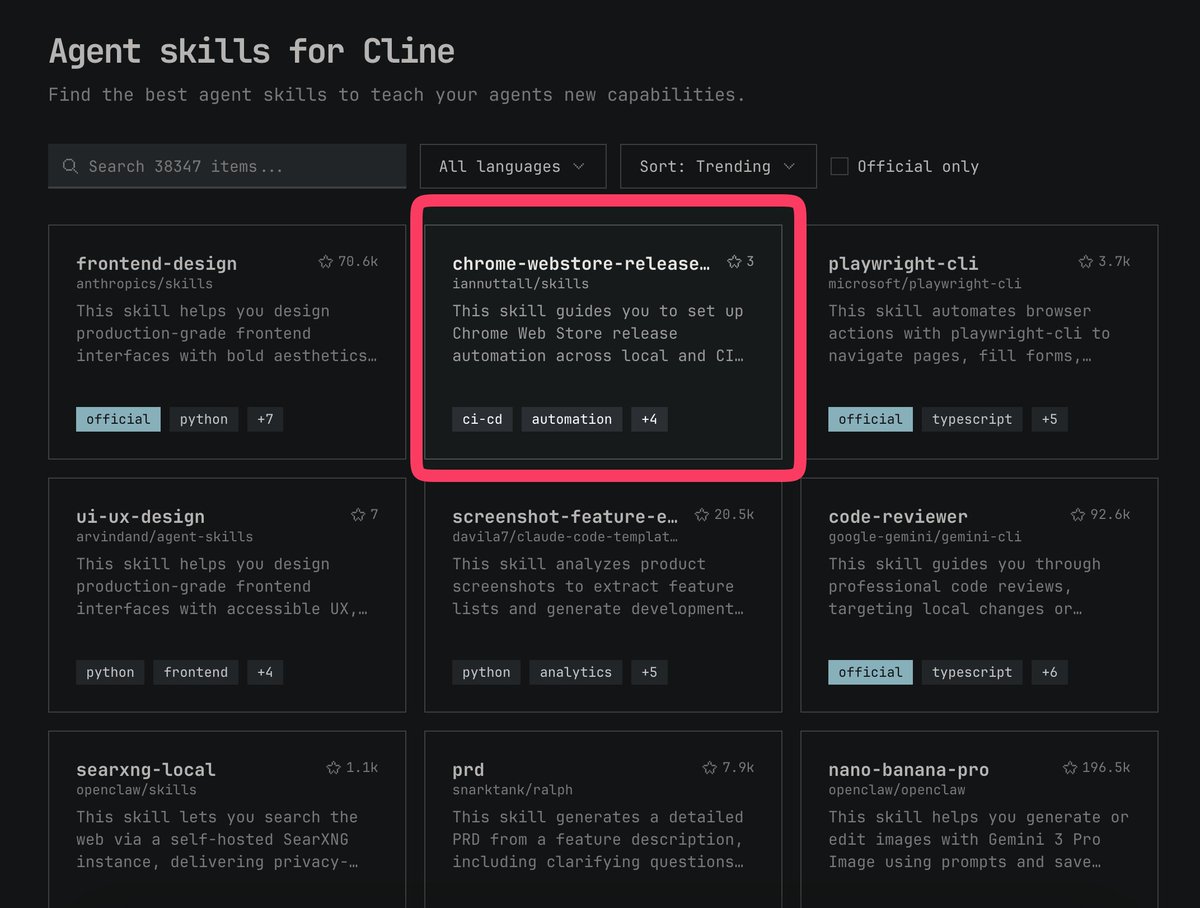Click star icon on nano-banana-pro card
1200x908 pixels.
coord(1070,768)
